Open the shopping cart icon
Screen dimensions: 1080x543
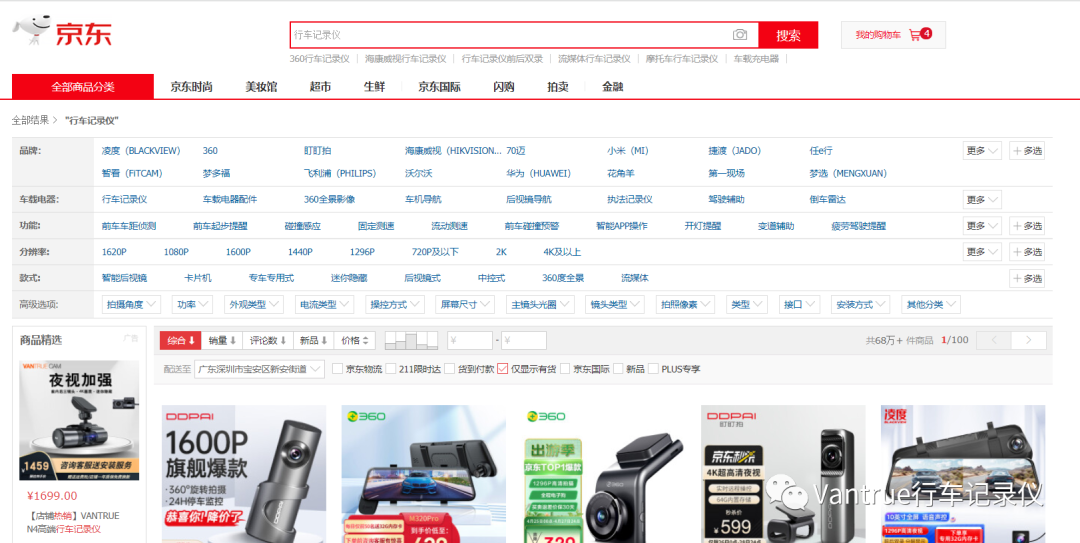(915, 34)
